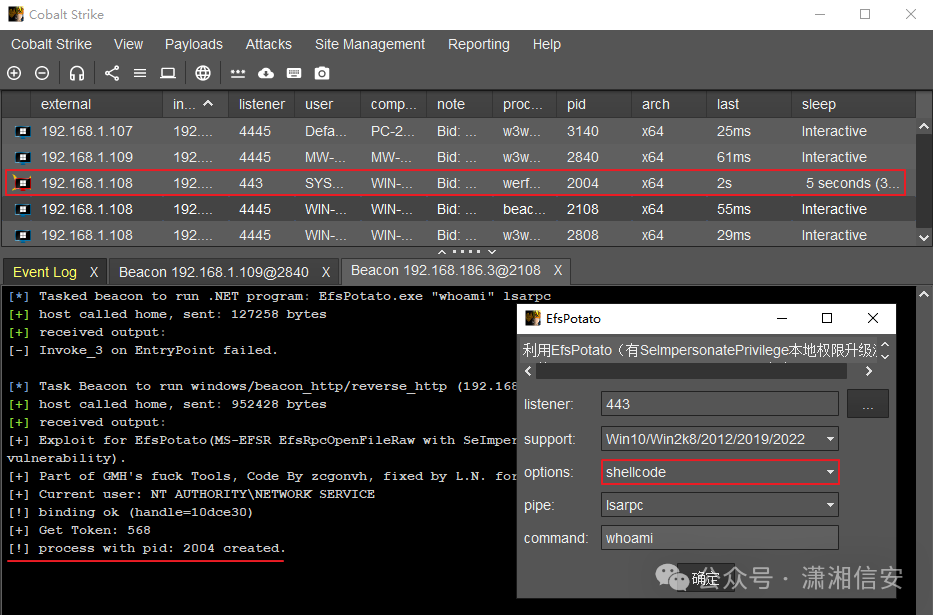Click the 'werf...' process cell
The image size is (933, 615).
[x=525, y=183]
